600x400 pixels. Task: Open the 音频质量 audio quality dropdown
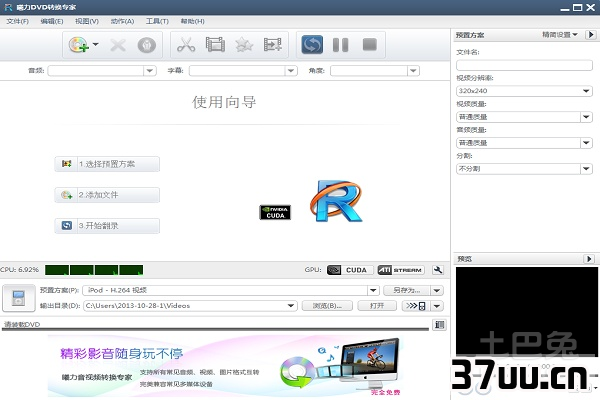524,143
